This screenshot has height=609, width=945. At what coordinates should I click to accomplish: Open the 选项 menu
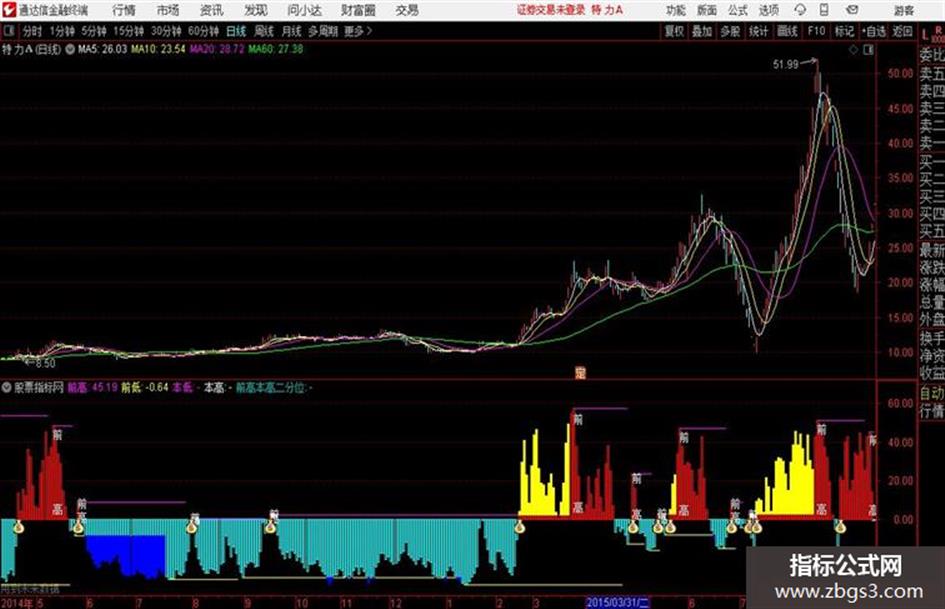pyautogui.click(x=768, y=10)
